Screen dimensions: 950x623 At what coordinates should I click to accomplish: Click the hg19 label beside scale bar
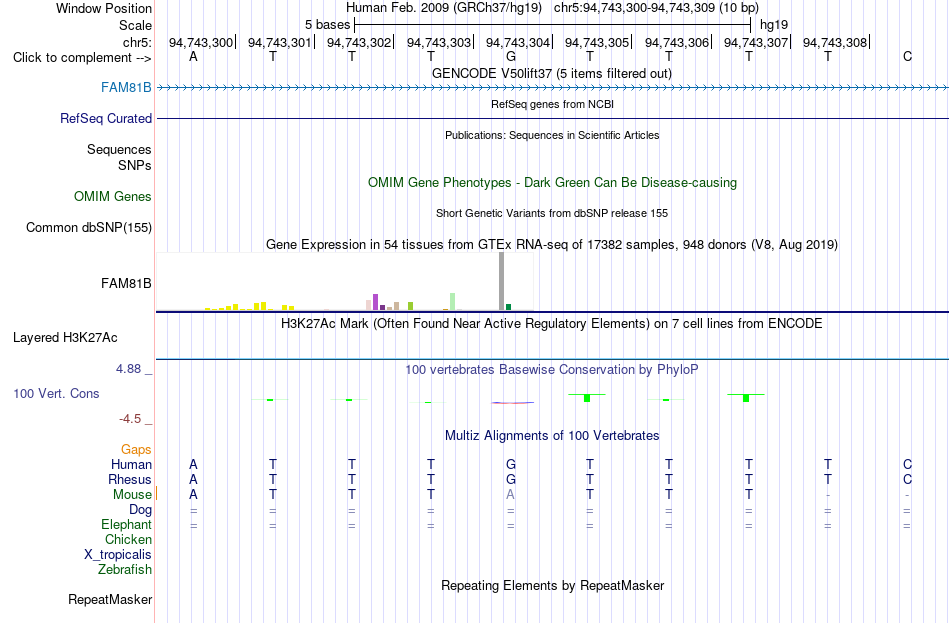coord(774,25)
